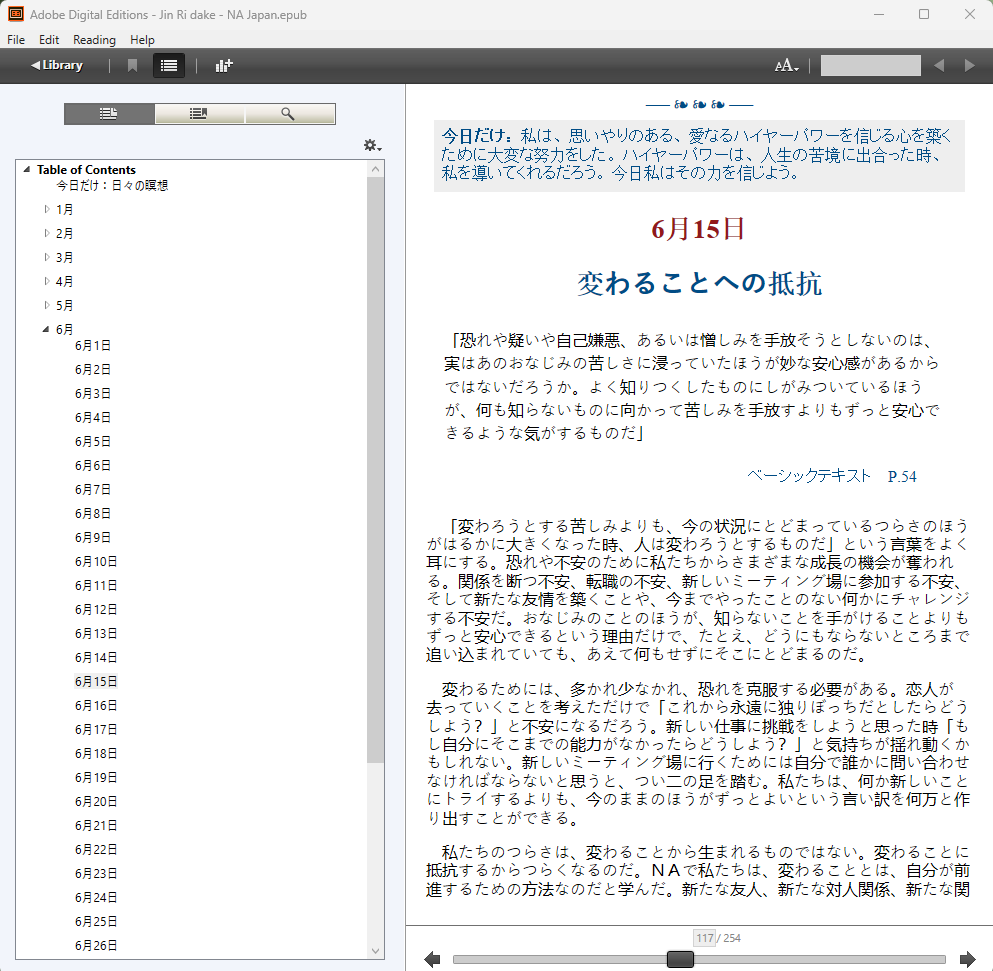This screenshot has height=971, width=993.
Task: Expand the 4月 chapter
Action: (x=47, y=281)
